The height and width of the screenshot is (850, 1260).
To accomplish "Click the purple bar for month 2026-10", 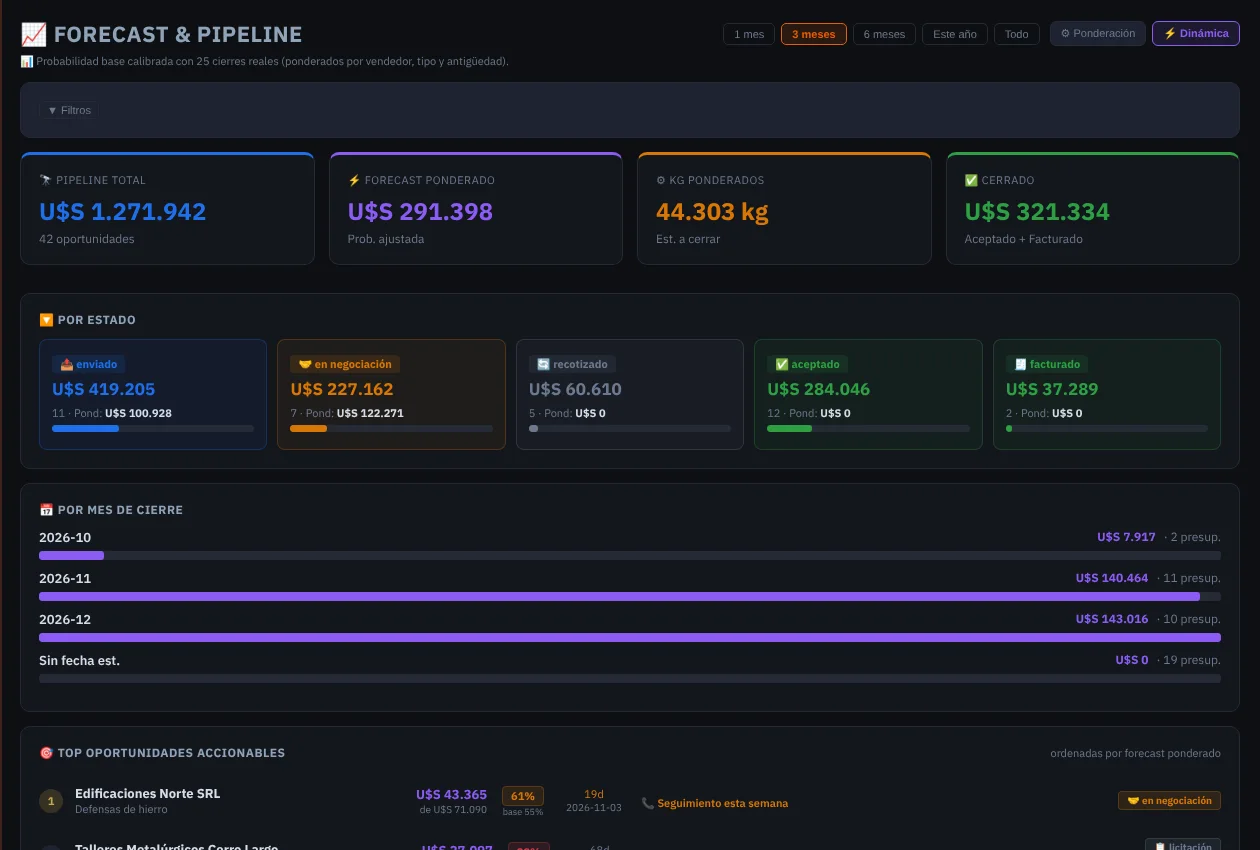I will (71, 556).
